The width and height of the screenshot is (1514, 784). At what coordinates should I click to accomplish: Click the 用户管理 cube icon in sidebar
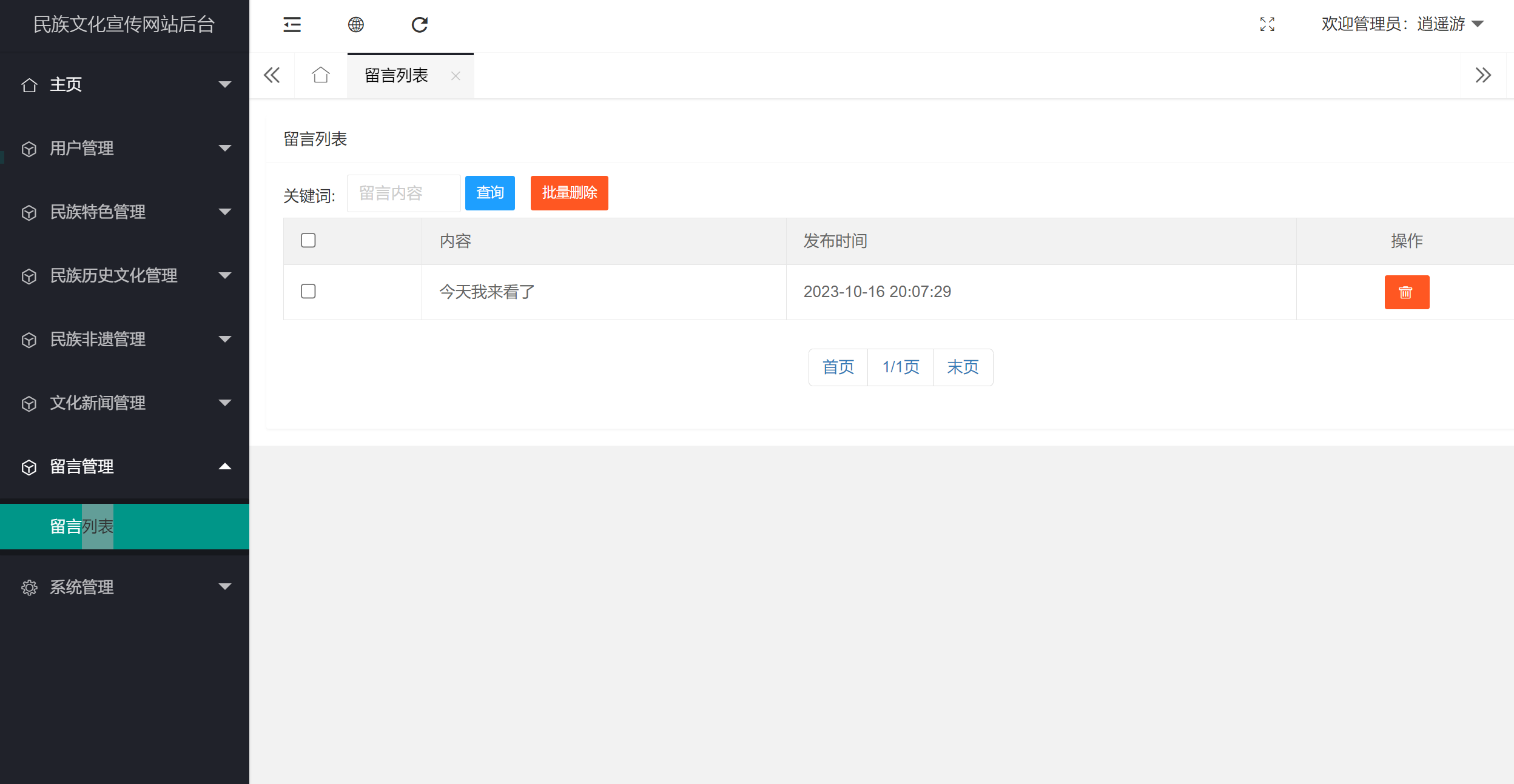point(29,149)
